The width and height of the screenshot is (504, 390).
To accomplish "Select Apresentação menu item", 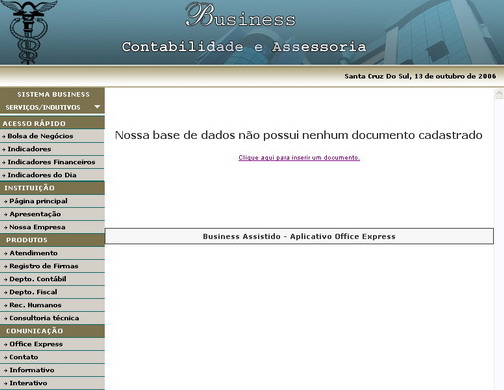I will coord(52,214).
